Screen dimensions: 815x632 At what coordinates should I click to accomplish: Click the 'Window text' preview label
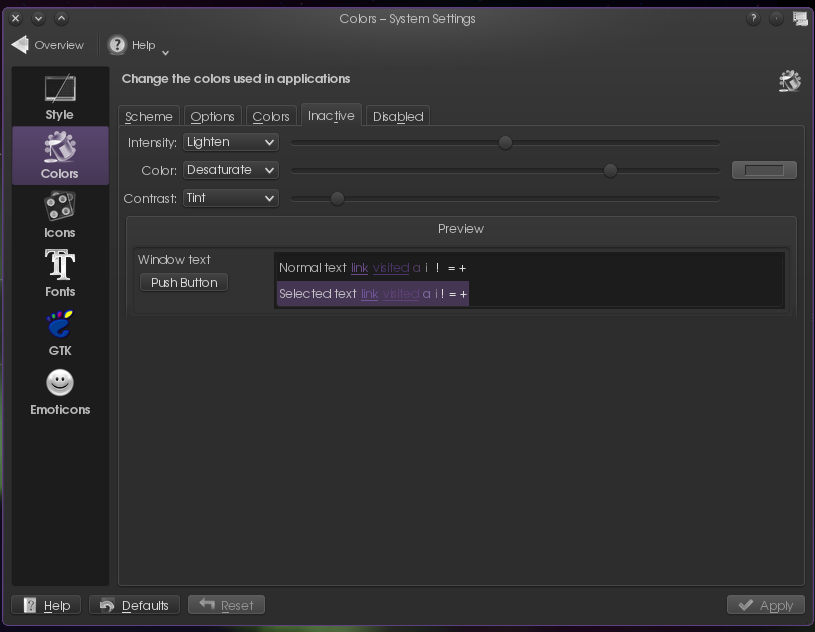pyautogui.click(x=174, y=259)
